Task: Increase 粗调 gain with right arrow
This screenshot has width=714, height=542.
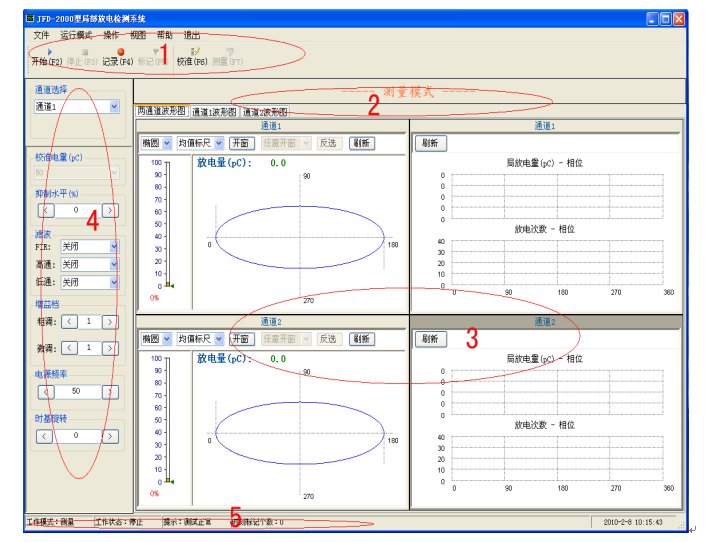Action: [x=110, y=322]
